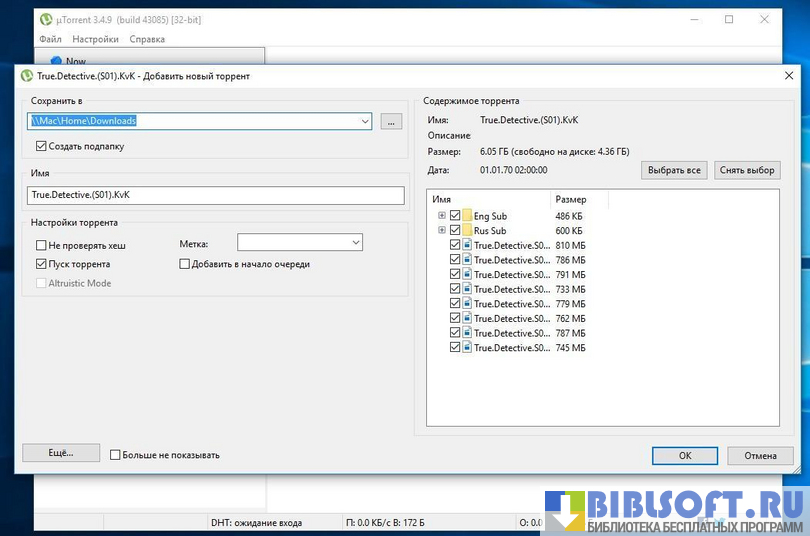Uncheck 'Пуск торрента' checkbox
This screenshot has width=810, height=536.
click(x=41, y=264)
